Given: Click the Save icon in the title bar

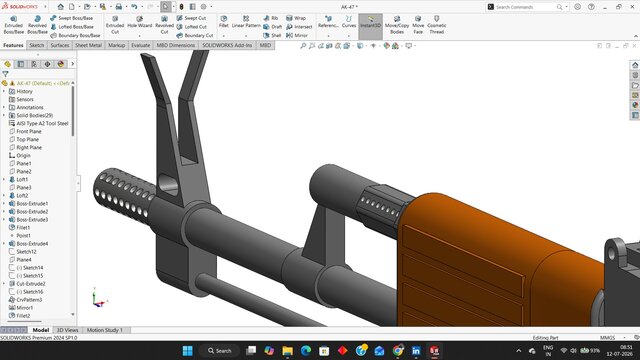Looking at the screenshot, I should click(103, 7).
